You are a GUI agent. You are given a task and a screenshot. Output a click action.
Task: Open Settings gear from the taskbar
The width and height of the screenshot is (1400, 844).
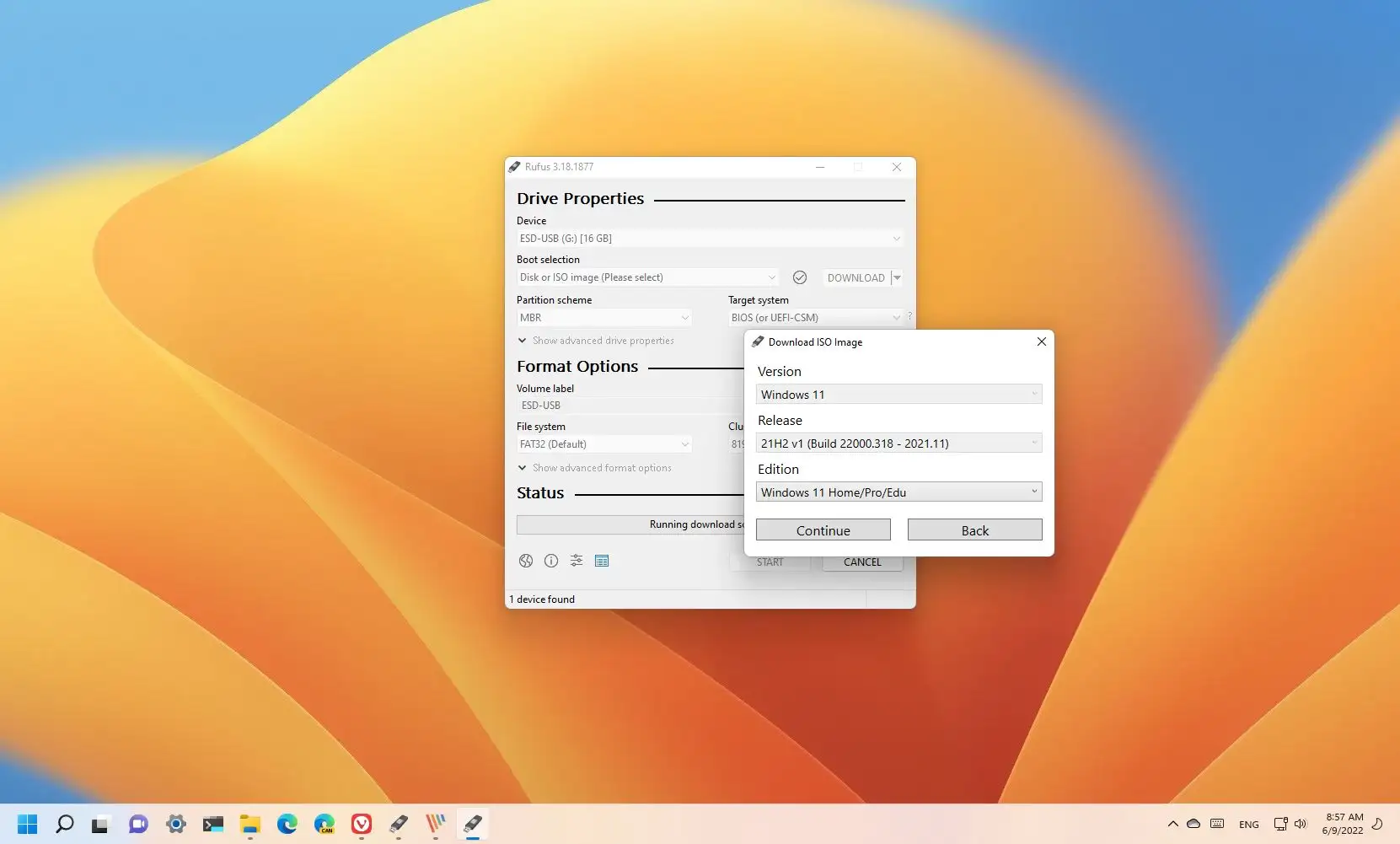click(175, 824)
